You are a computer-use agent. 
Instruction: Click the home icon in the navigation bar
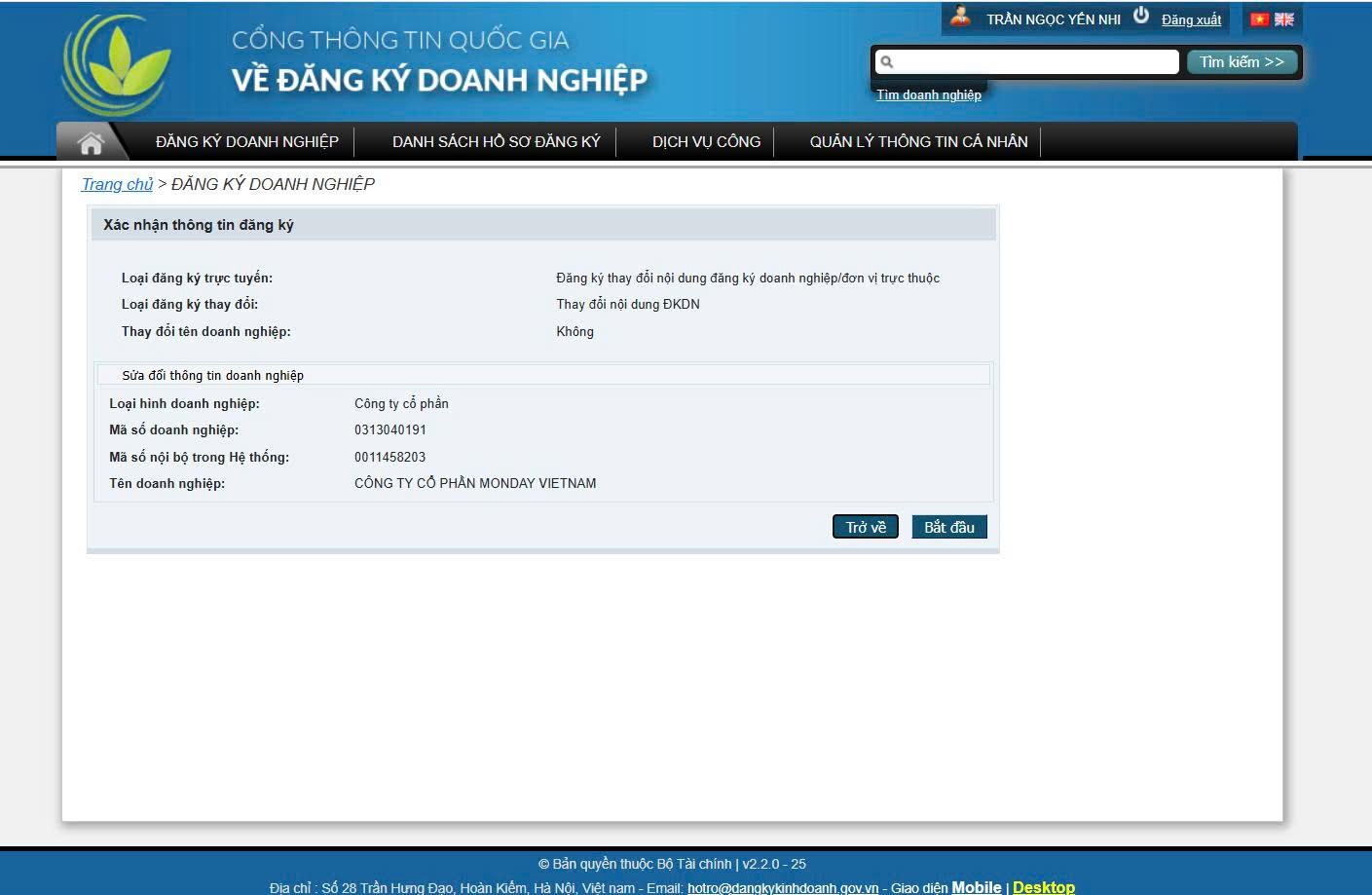[x=91, y=143]
